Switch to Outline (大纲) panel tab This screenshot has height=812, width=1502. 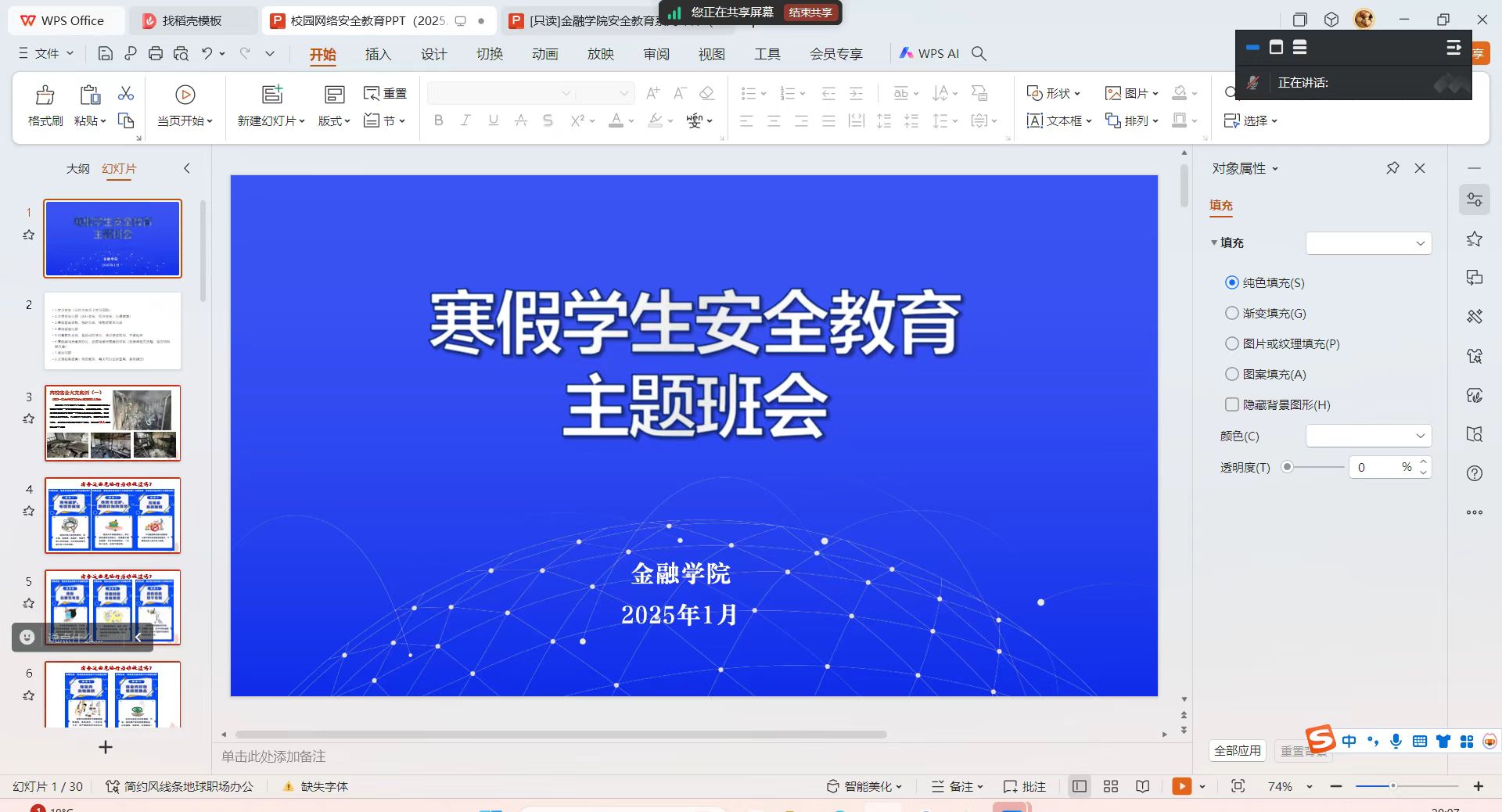[77, 168]
